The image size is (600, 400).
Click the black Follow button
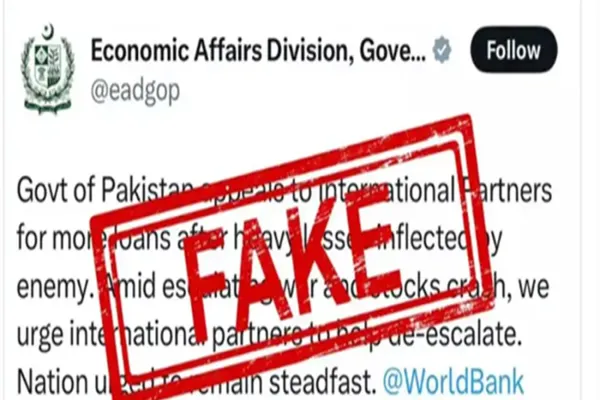point(514,50)
